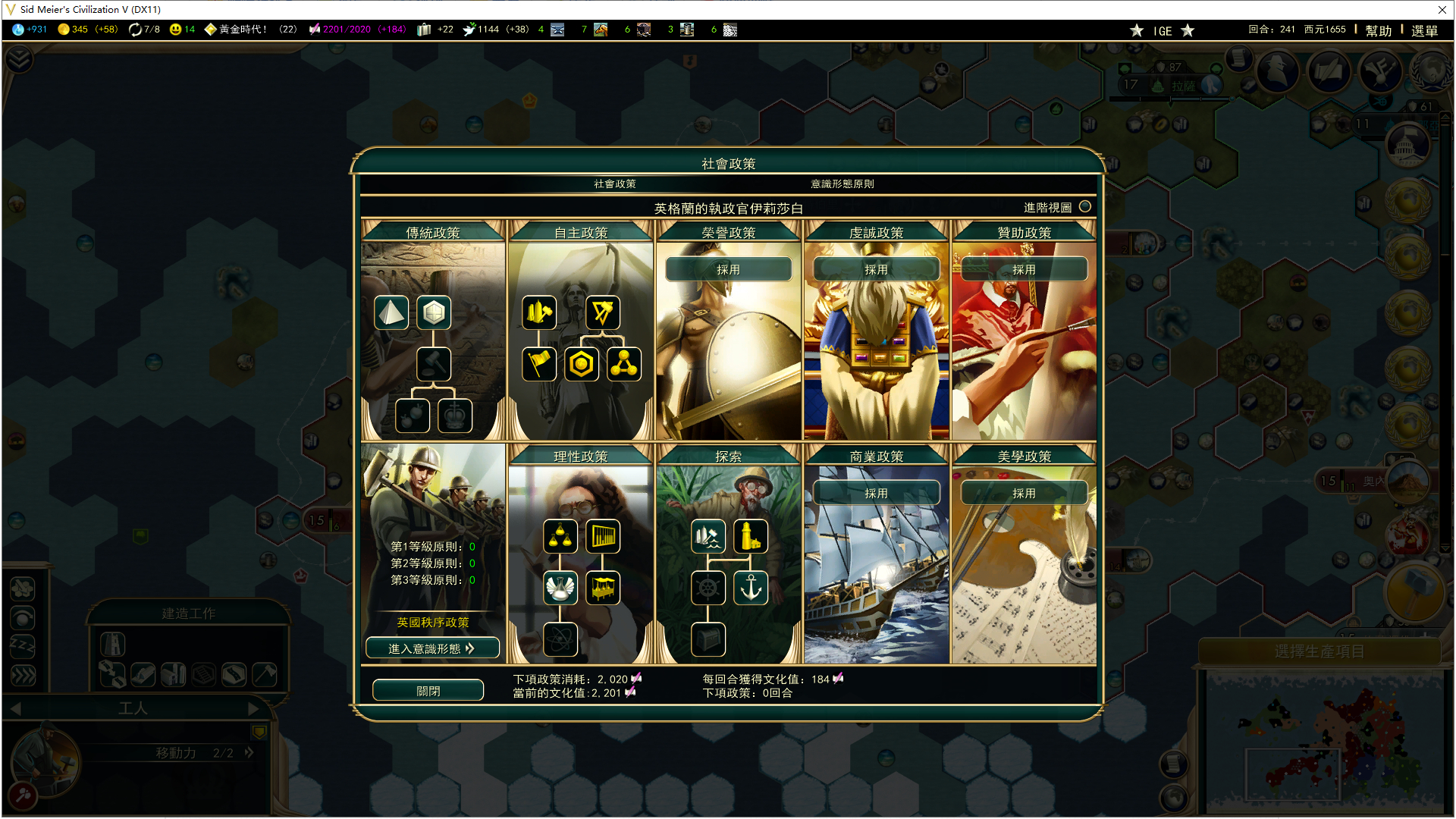Click the gold coin top bar icon
Viewport: 1456px width, 819px height.
coord(64,30)
